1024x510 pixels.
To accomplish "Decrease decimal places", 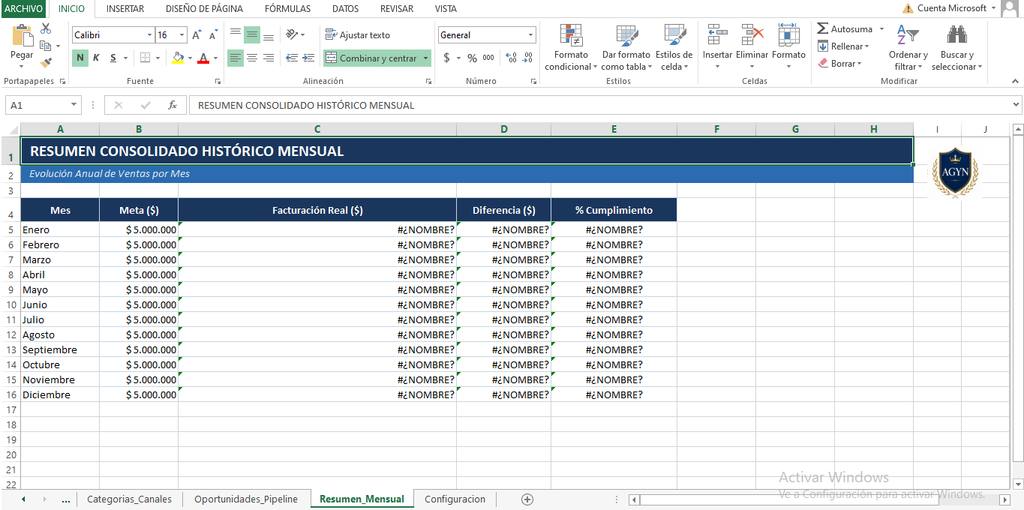I will click(528, 58).
